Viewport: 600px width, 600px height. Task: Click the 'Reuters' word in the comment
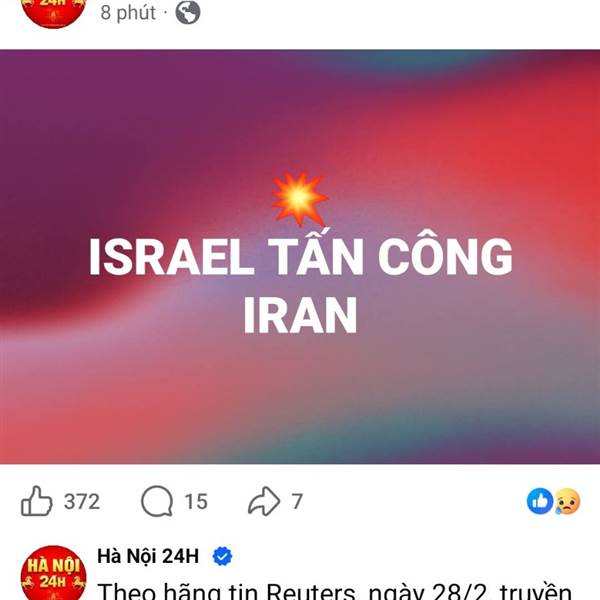pos(311,591)
